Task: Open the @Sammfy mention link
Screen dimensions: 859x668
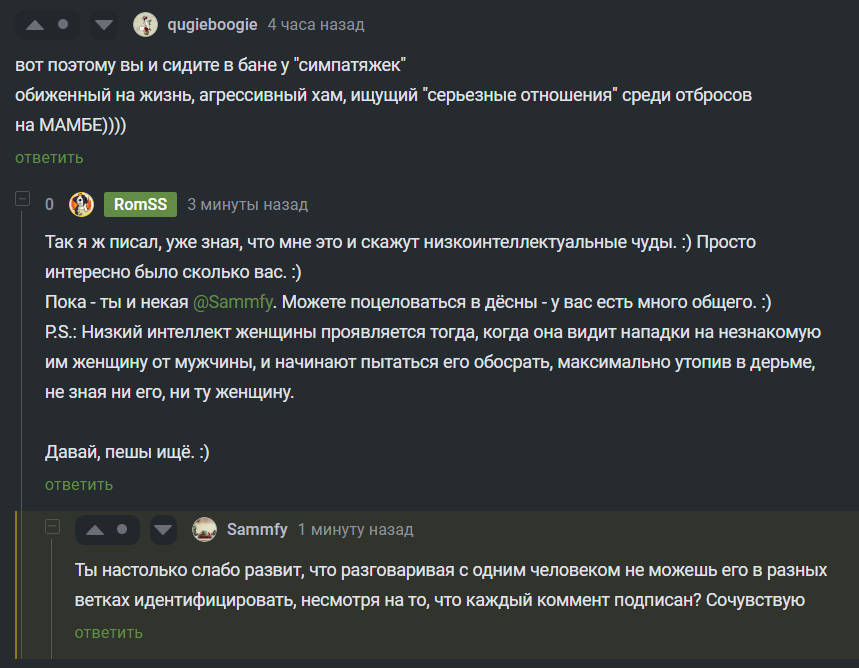Action: pos(233,302)
